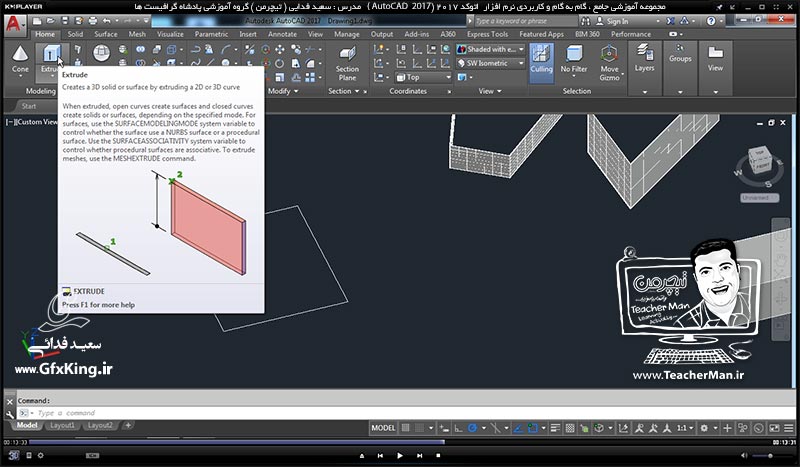Click the Unnamed UCS label below ViewCube
This screenshot has height=467, width=800.
click(x=759, y=198)
